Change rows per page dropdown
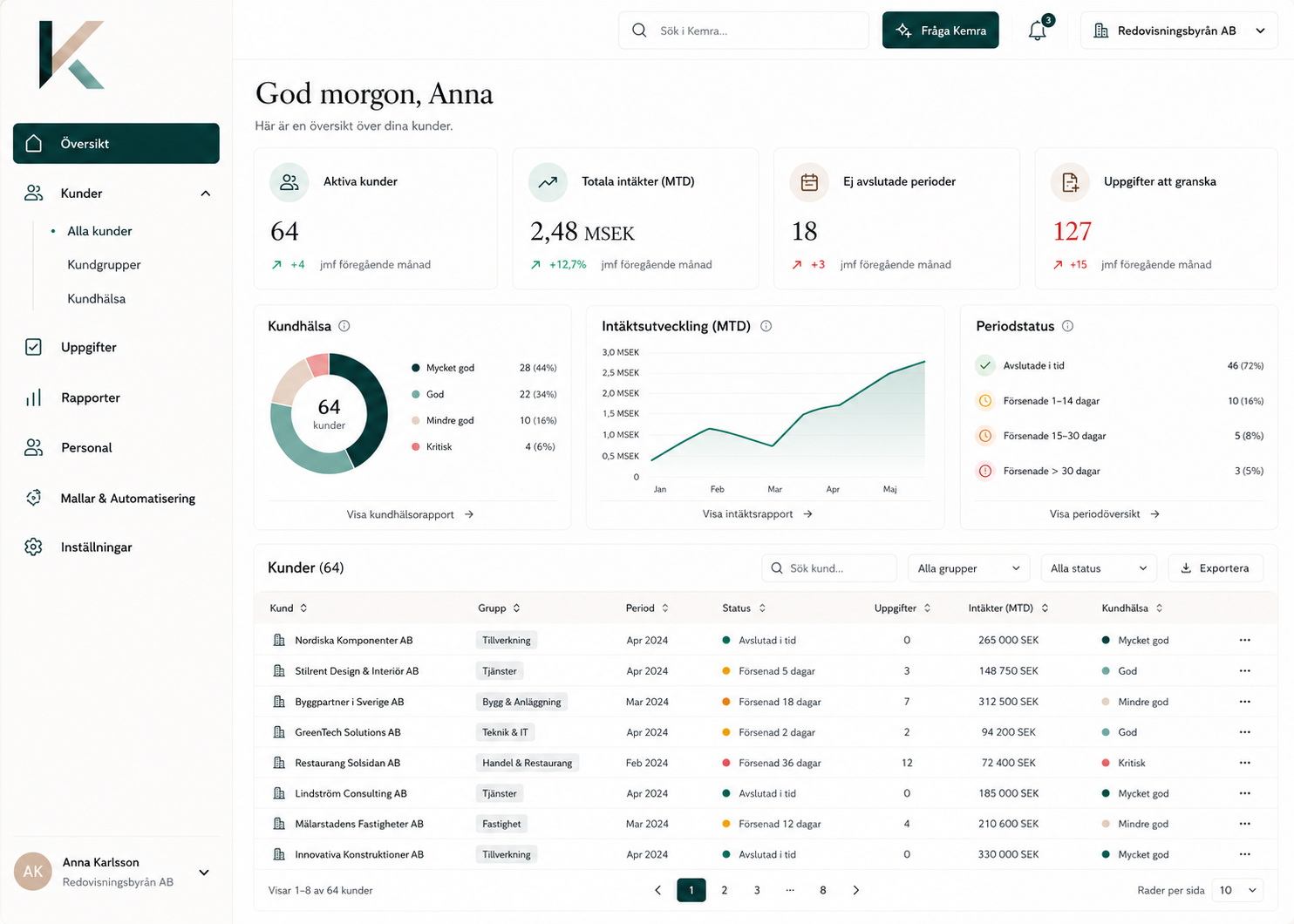The width and height of the screenshot is (1294, 924). click(1237, 890)
